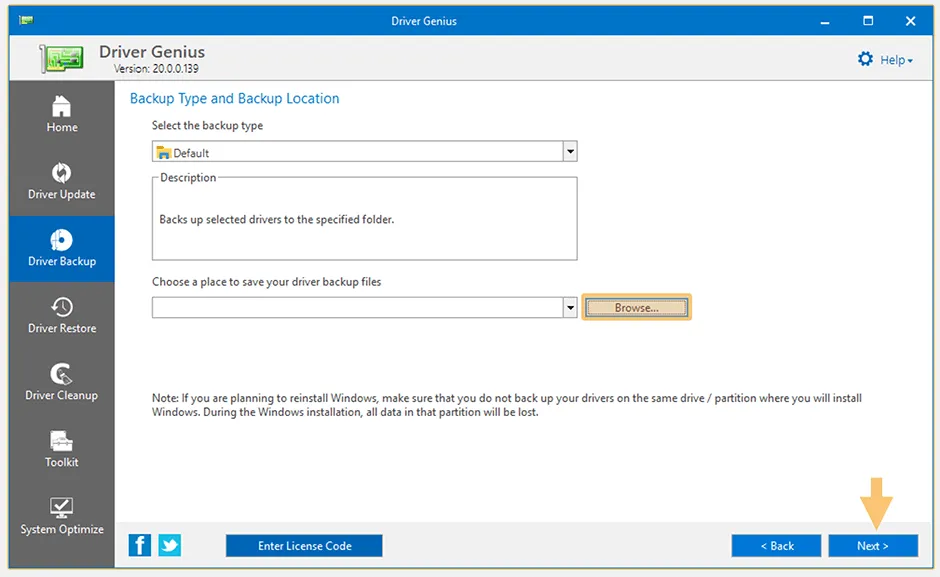Image resolution: width=940 pixels, height=577 pixels.
Task: Click the < Back button
Action: [776, 546]
